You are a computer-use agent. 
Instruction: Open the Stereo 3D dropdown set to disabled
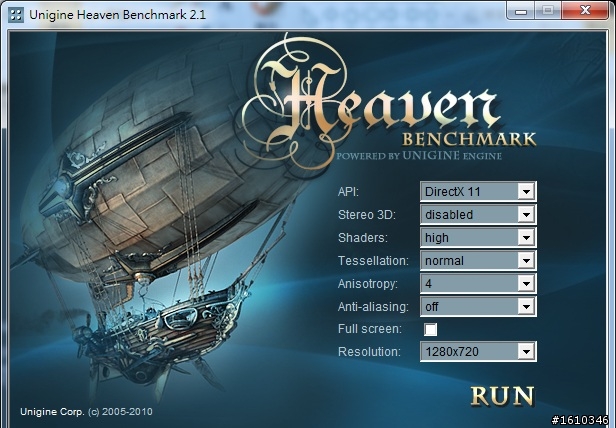click(478, 215)
